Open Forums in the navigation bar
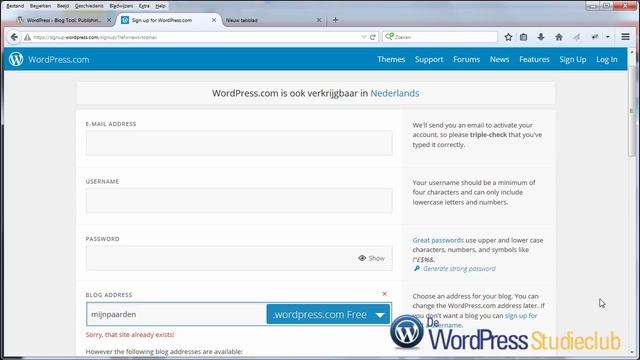 (x=467, y=59)
